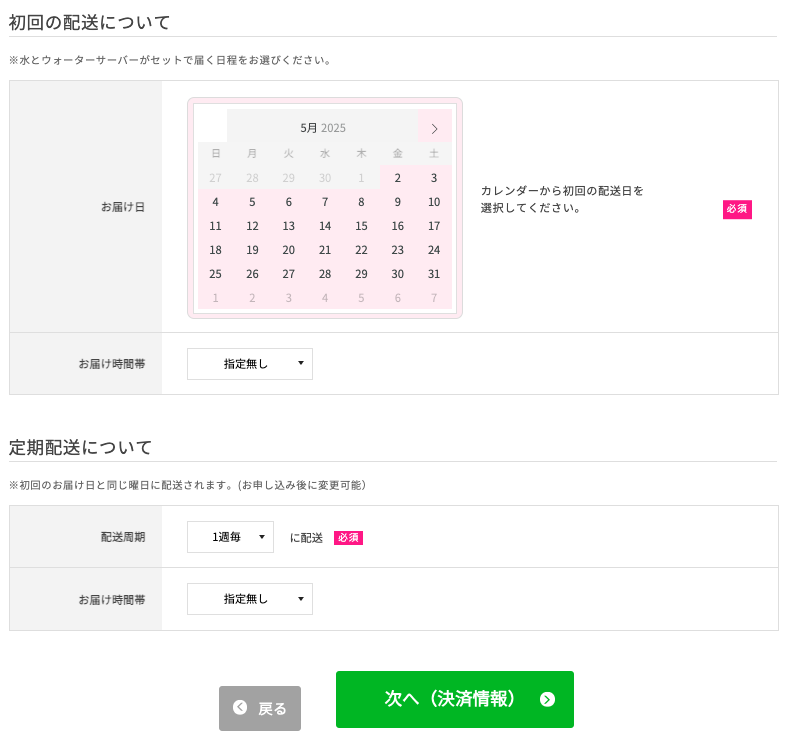
Task: Open recurring delivery time slot dropdown
Action: tap(250, 599)
